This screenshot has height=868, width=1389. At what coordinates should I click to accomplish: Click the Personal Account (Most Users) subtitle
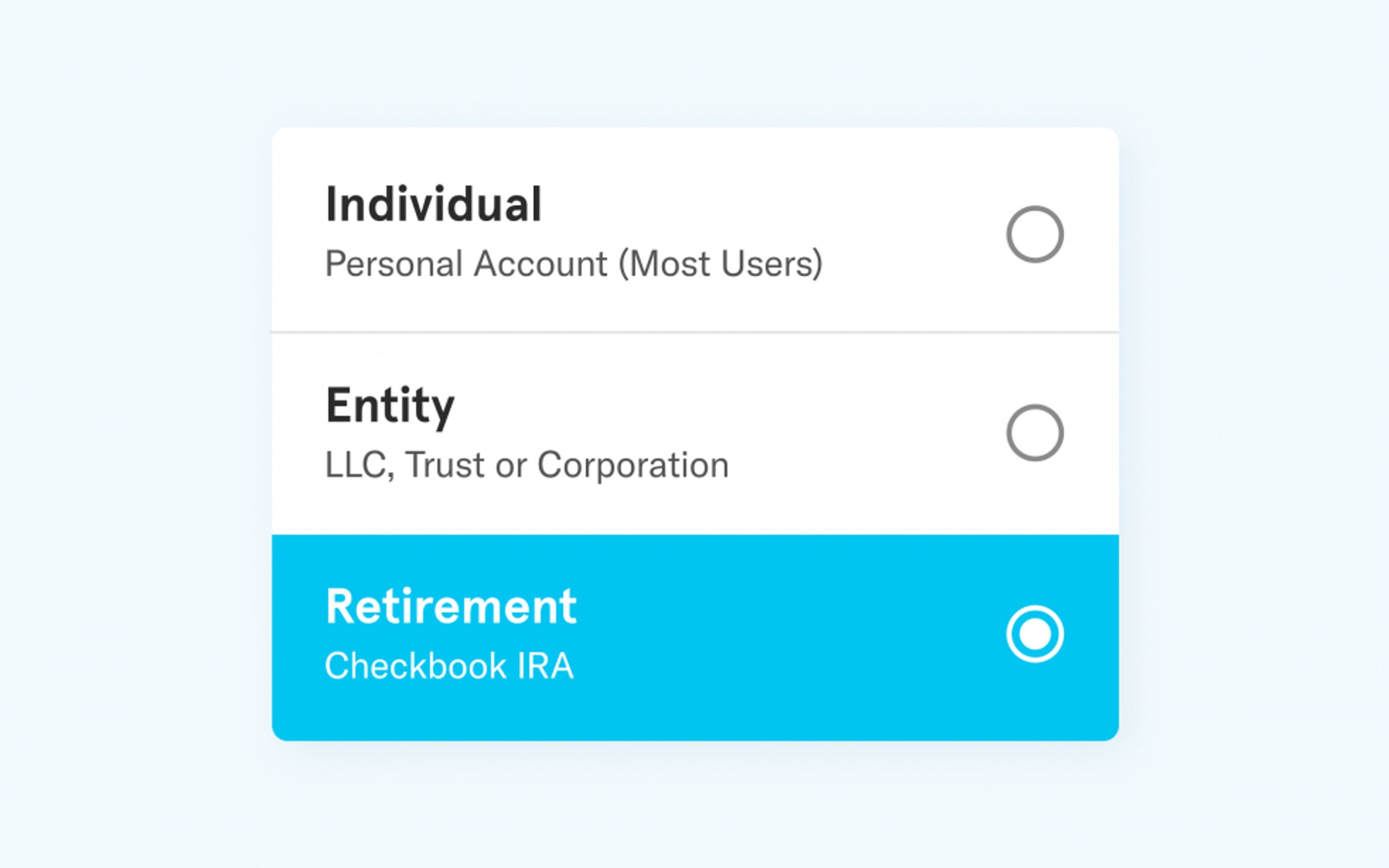point(574,264)
